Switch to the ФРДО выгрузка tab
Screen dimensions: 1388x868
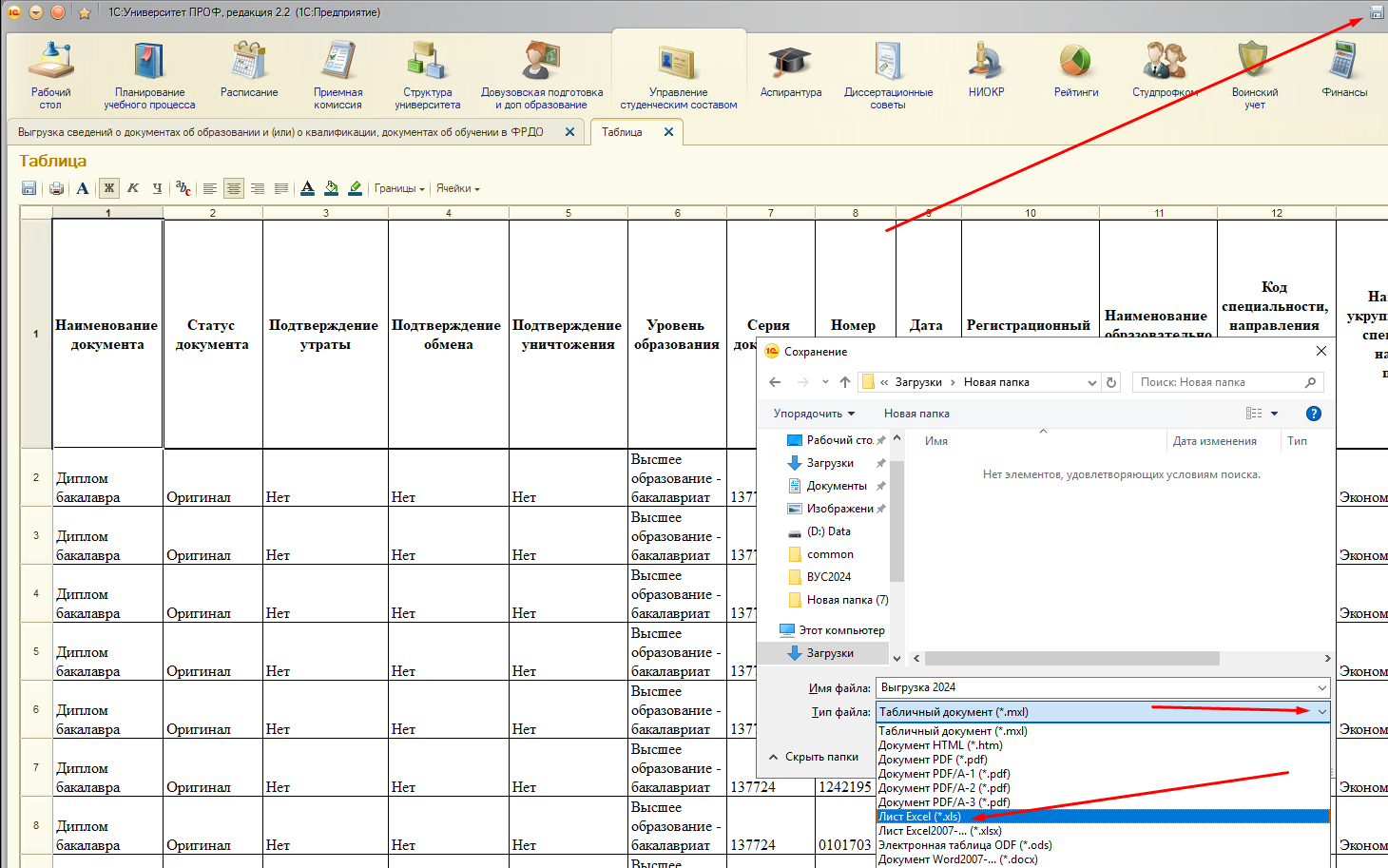pyautogui.click(x=280, y=132)
